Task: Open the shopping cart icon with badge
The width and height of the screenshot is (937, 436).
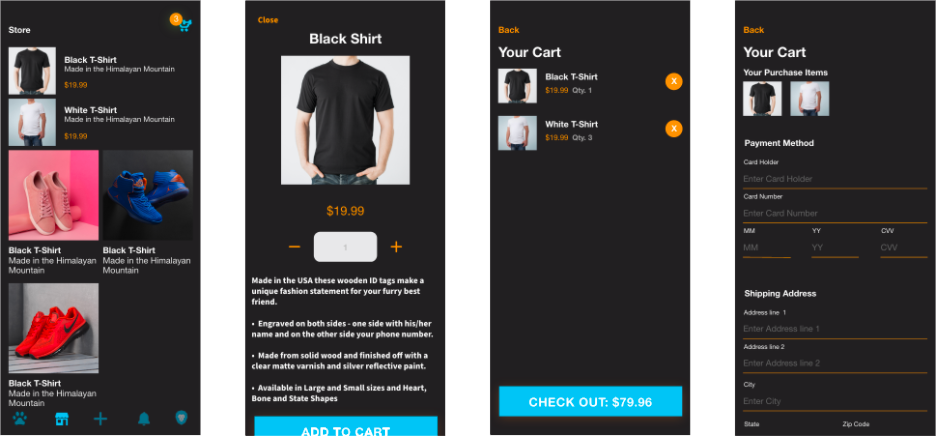Action: point(182,23)
